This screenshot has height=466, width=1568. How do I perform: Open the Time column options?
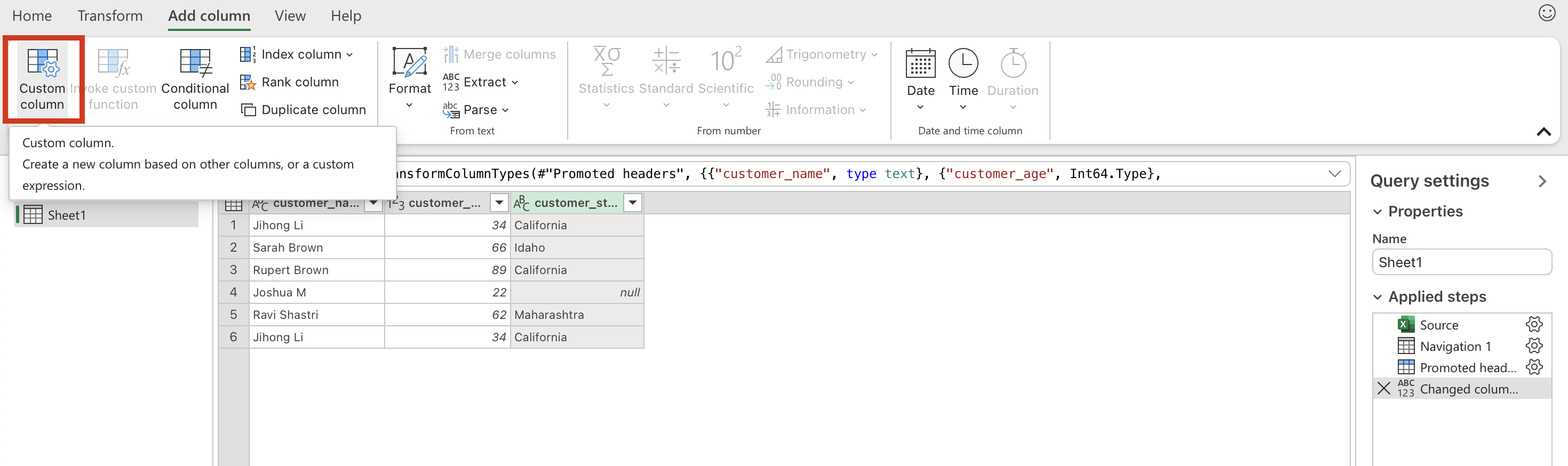tap(963, 79)
